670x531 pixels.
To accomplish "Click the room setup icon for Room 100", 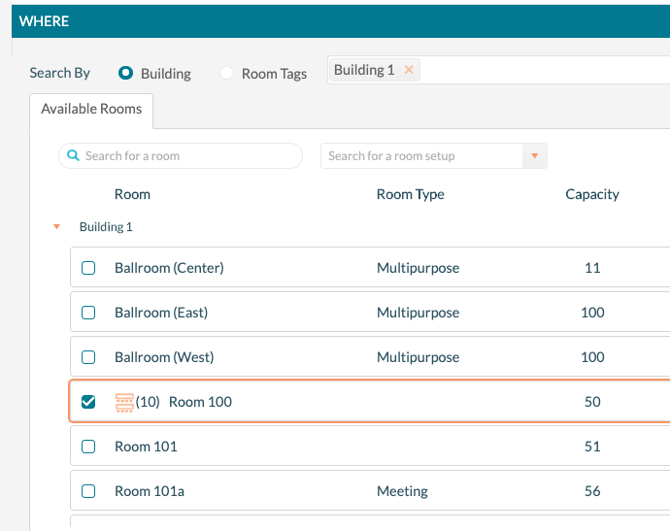I will coord(124,402).
